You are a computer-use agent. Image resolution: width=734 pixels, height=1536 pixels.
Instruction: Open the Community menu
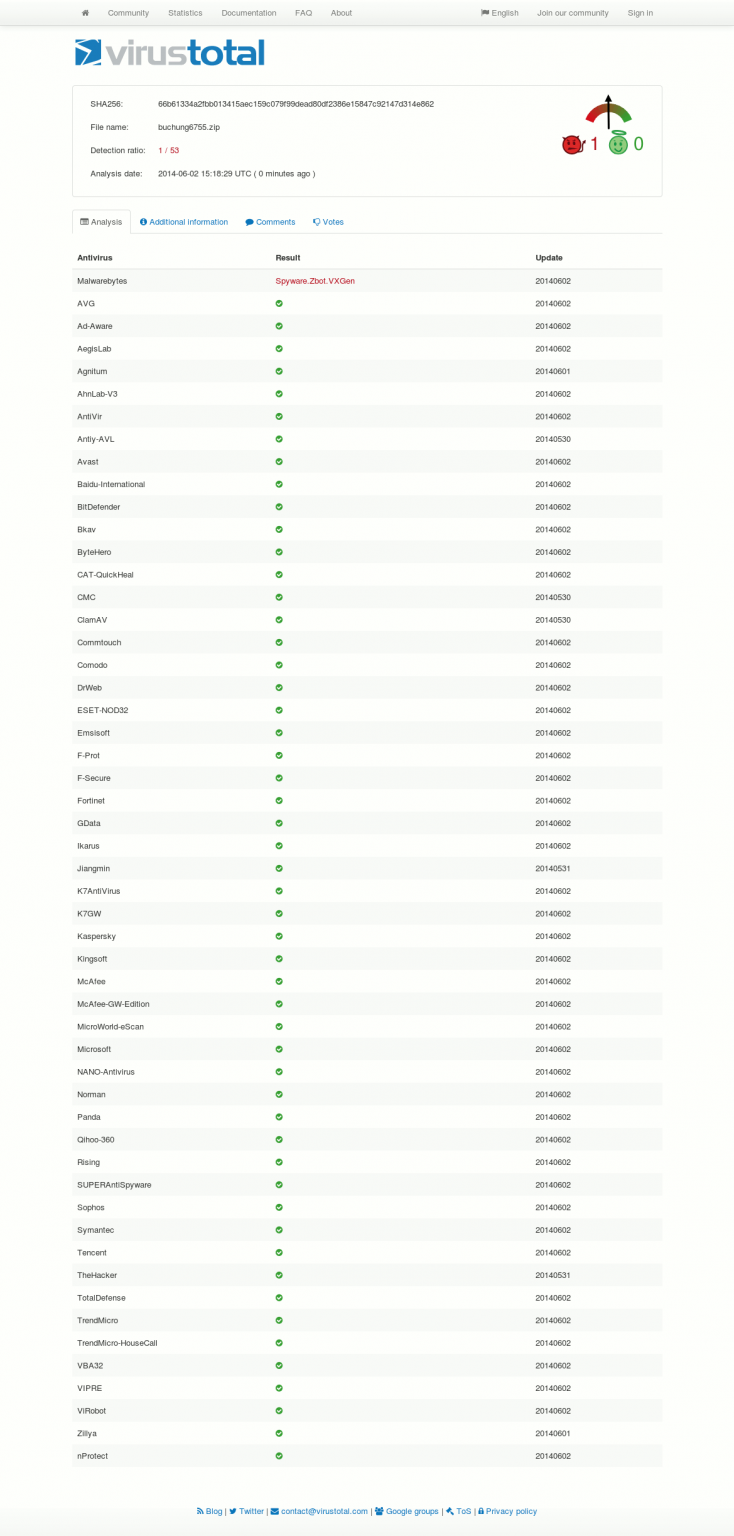tap(128, 13)
